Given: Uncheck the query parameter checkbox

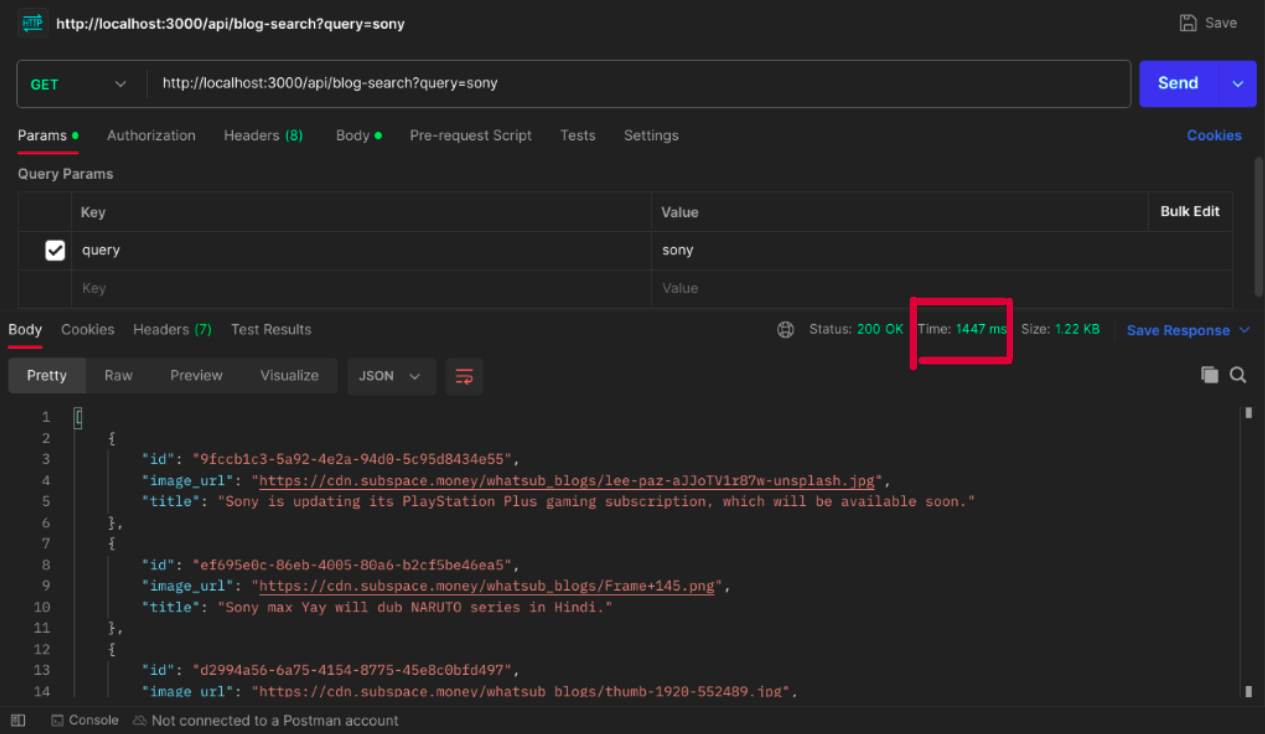Looking at the screenshot, I should pyautogui.click(x=55, y=250).
